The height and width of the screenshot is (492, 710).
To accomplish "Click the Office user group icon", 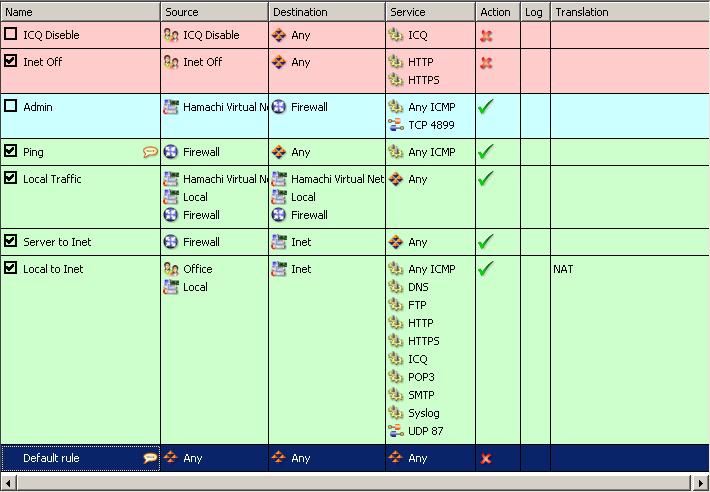I will point(171,269).
